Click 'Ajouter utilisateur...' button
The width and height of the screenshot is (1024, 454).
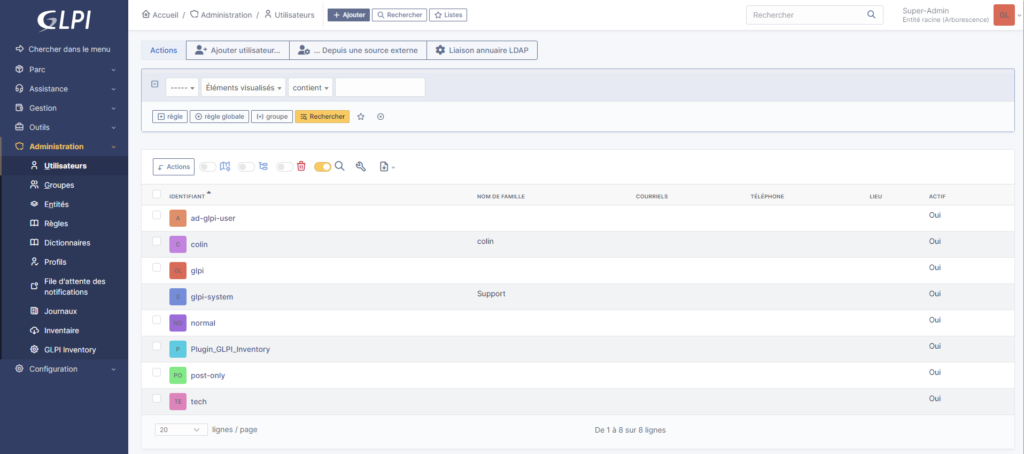point(238,50)
